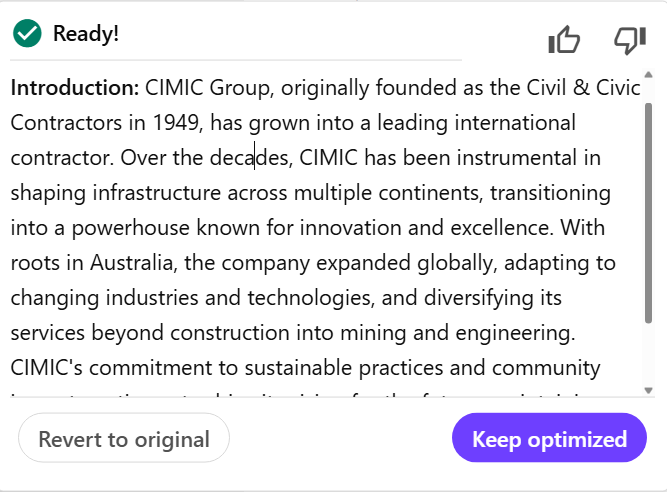Click the vertical scrollbar thumb
This screenshot has height=492, width=667.
click(648, 213)
